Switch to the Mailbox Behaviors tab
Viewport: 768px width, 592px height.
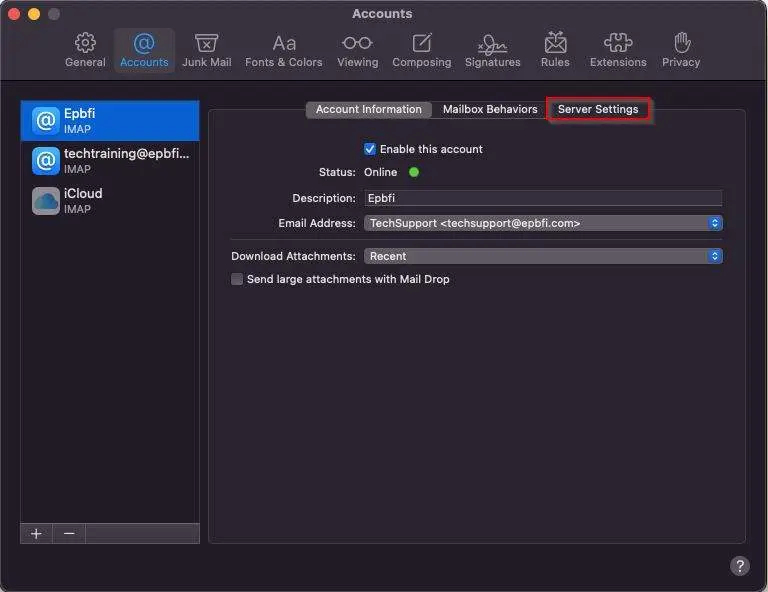[490, 110]
